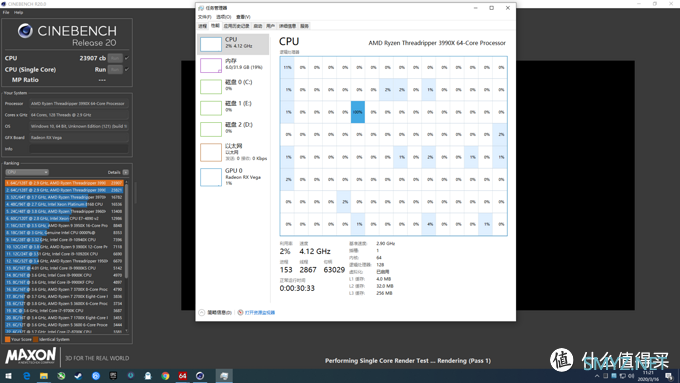Open the Windows Start menu
This screenshot has height=383, width=680.
pos(8,376)
